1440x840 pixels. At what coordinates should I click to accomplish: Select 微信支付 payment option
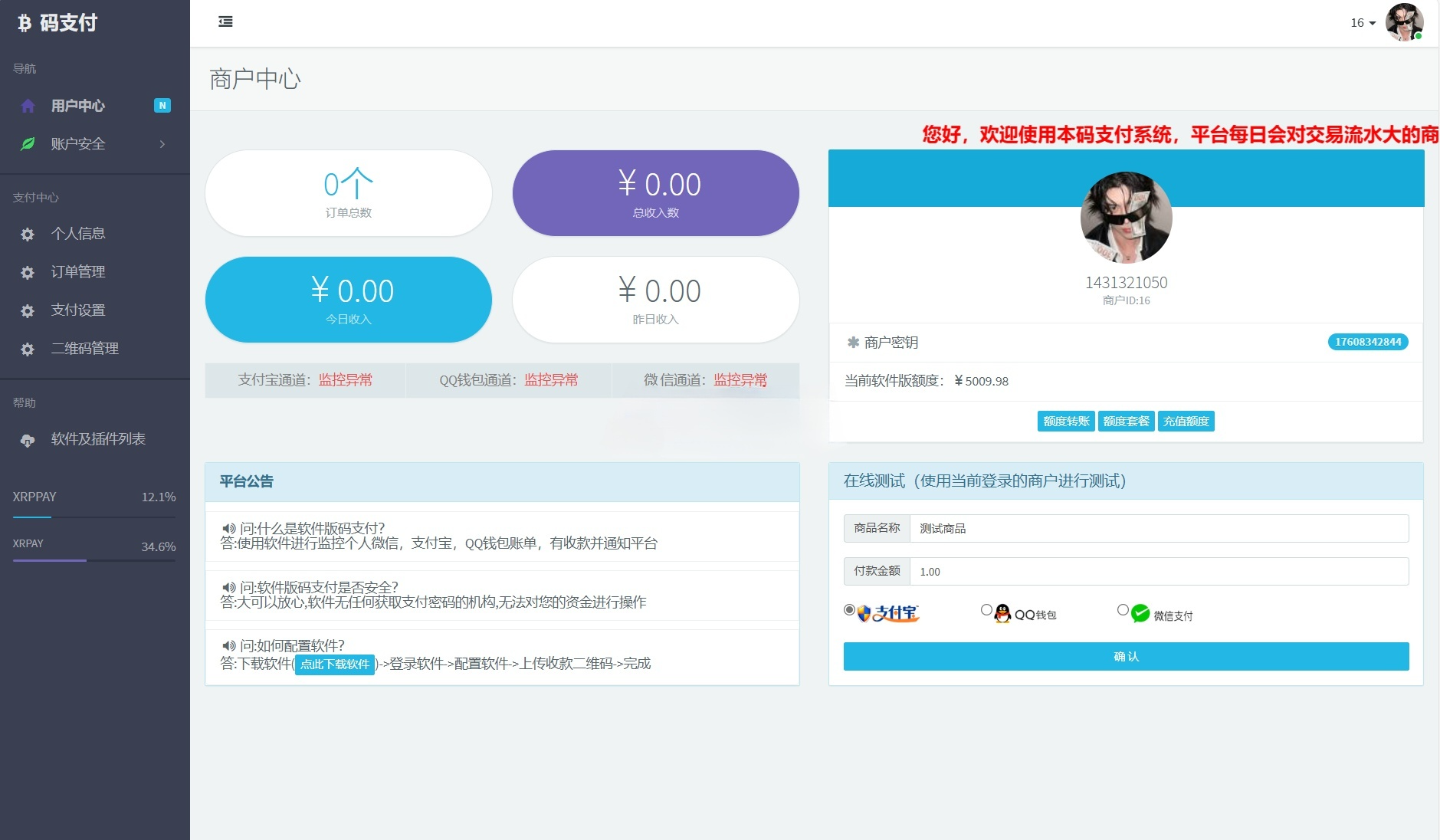pyautogui.click(x=1121, y=609)
